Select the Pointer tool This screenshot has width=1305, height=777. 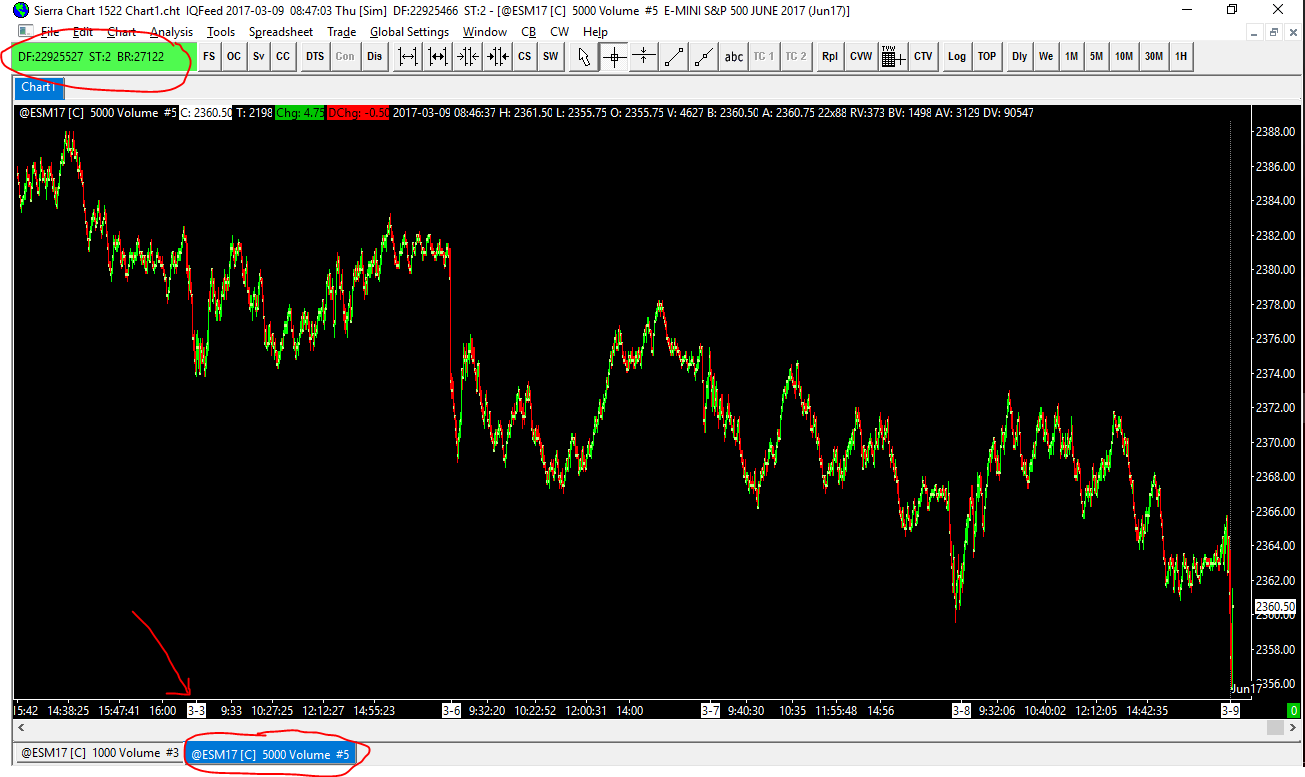tap(585, 57)
